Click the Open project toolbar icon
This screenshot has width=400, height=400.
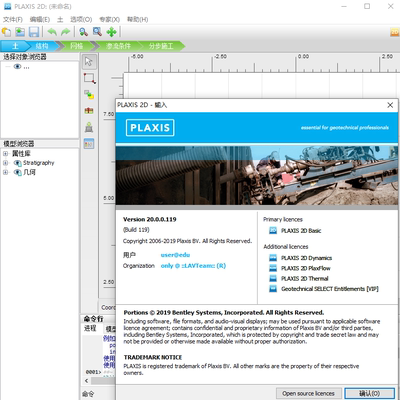click(20, 32)
